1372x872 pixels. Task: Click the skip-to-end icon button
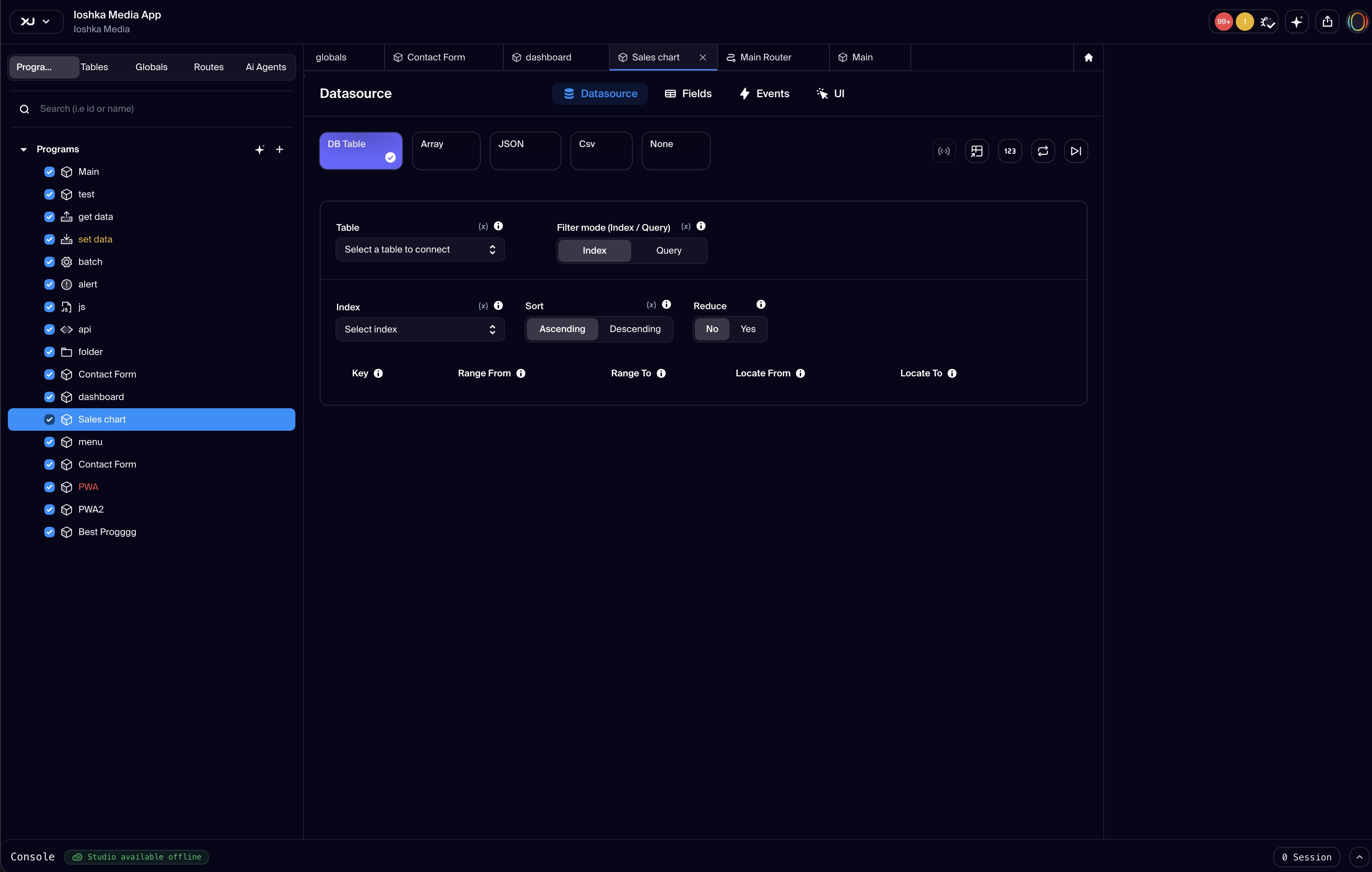click(x=1076, y=151)
